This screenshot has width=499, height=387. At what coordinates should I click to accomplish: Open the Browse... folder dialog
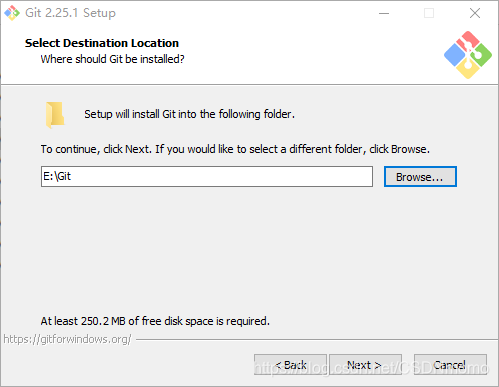pos(420,177)
